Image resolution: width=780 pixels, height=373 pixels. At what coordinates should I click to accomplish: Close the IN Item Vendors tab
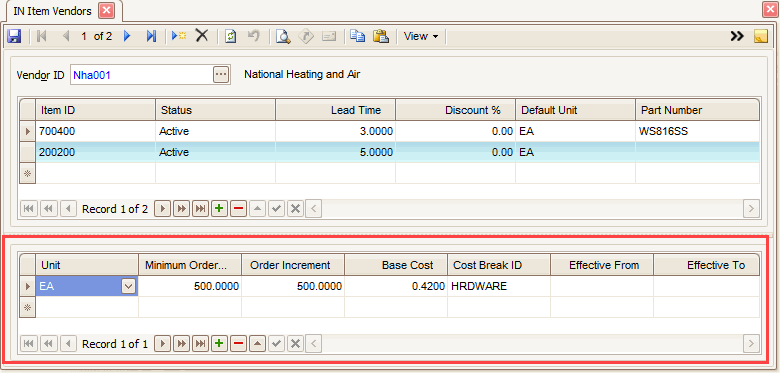[x=106, y=10]
